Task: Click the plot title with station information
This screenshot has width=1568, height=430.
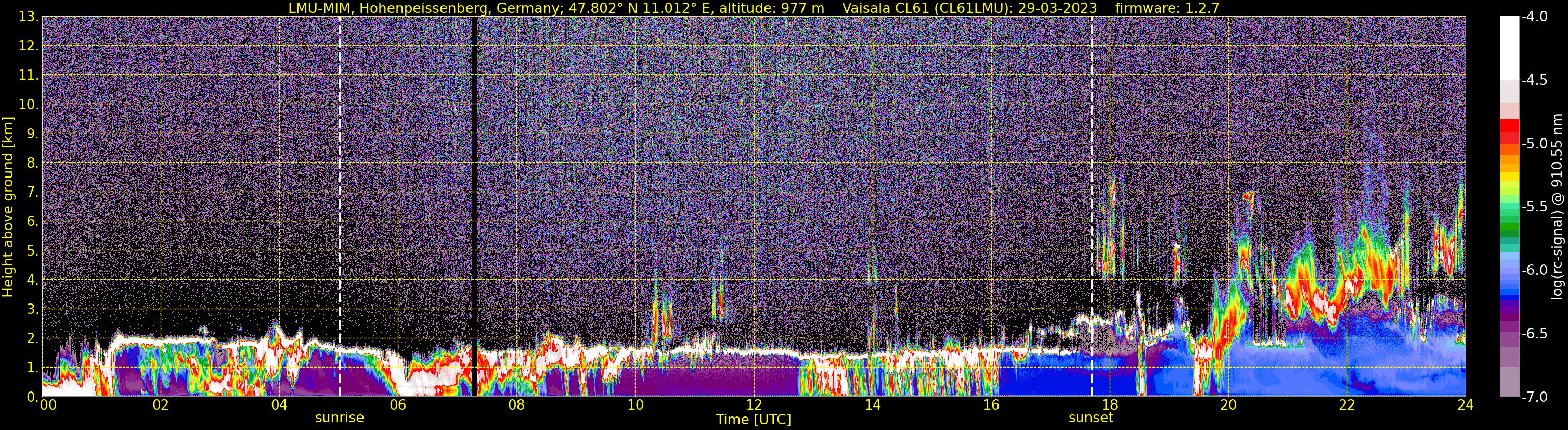Action: [x=754, y=8]
